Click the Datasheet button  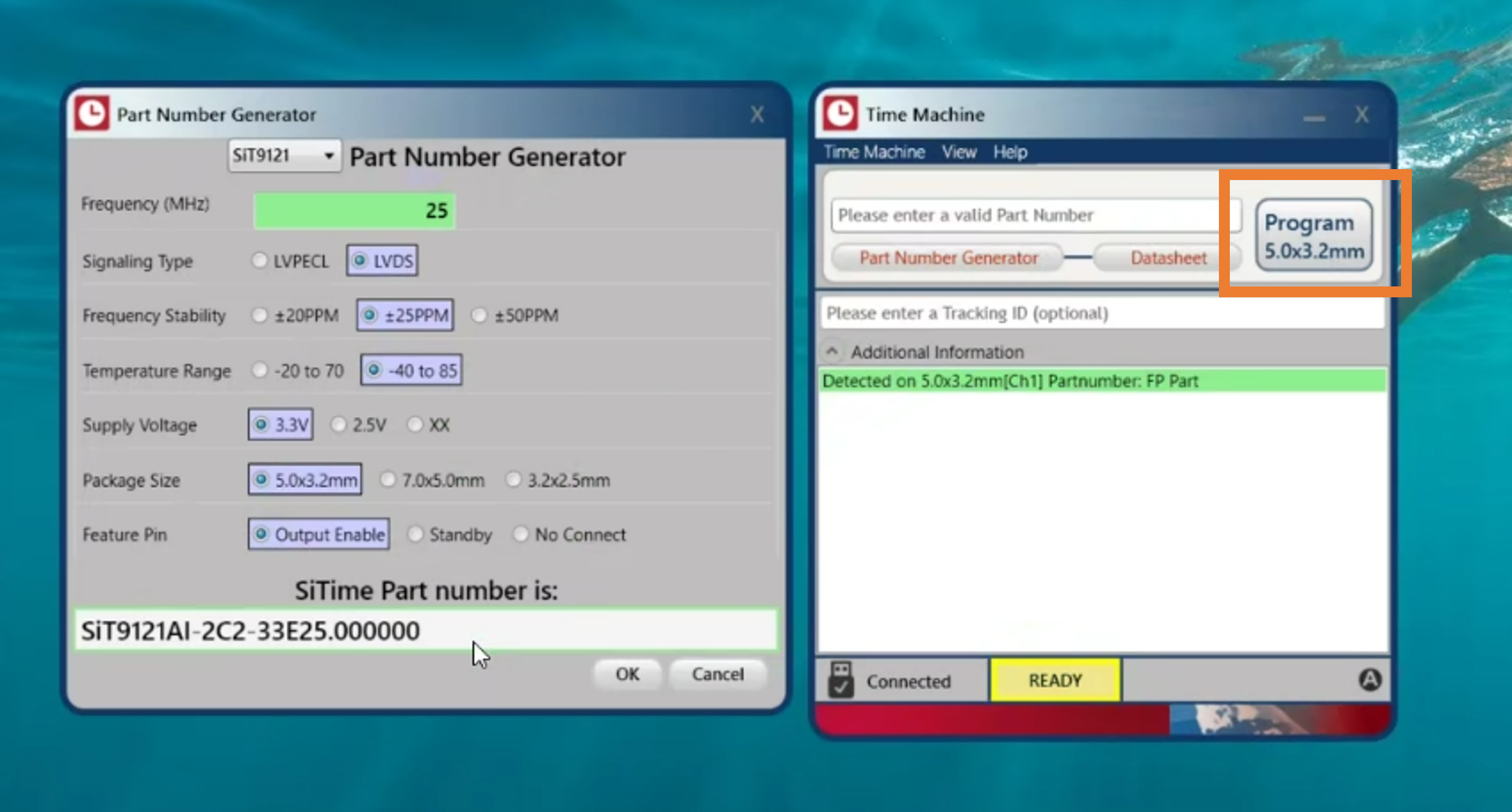click(1168, 258)
